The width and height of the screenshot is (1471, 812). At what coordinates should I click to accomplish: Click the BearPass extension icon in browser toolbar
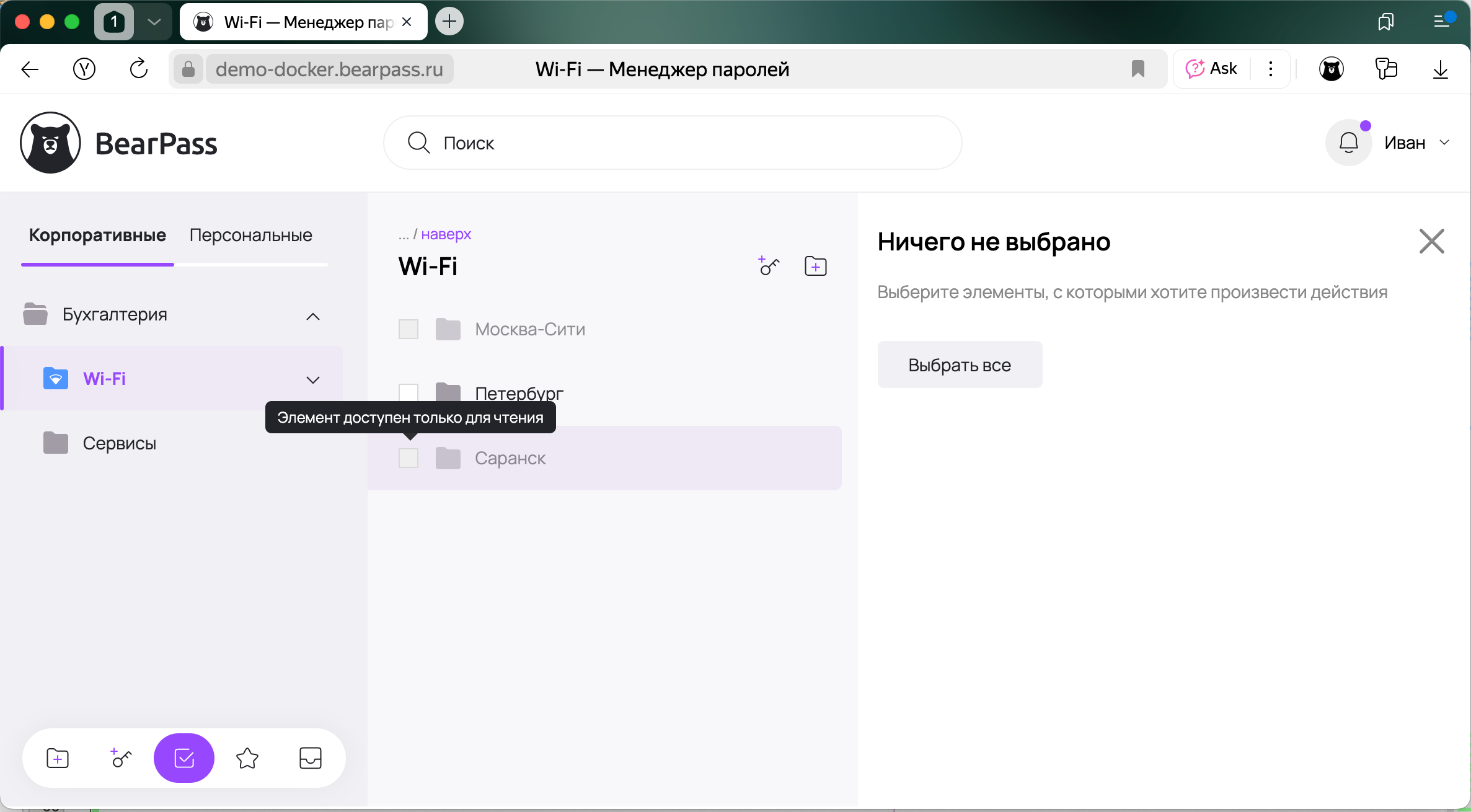pos(1331,69)
